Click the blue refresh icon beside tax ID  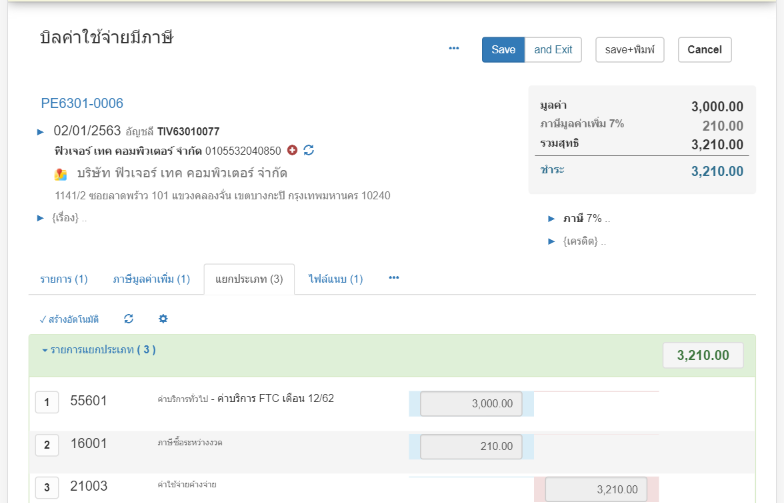point(309,150)
